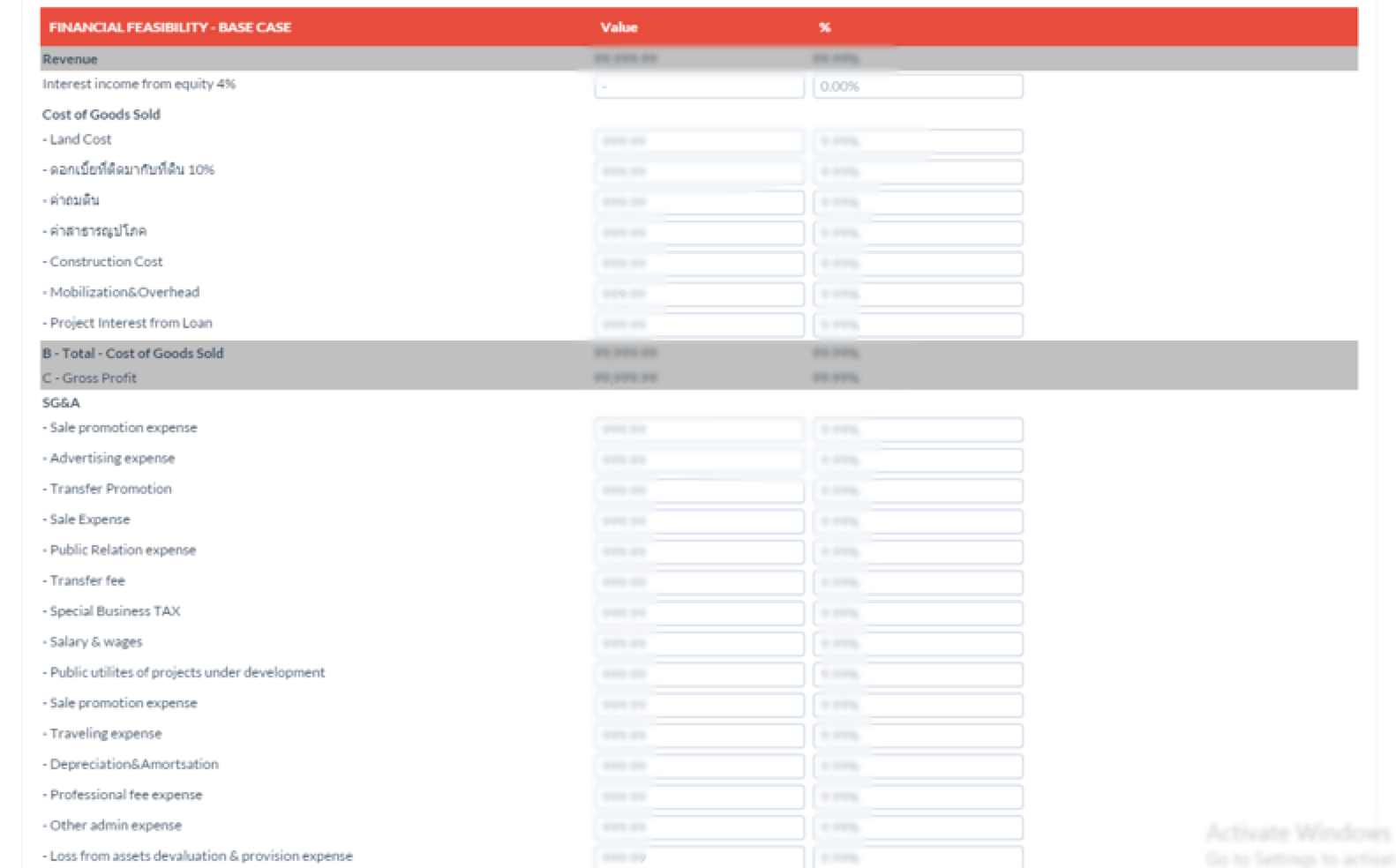Viewport: 1396px width, 868px height.
Task: Click the Public Relation expense value field
Action: point(699,551)
